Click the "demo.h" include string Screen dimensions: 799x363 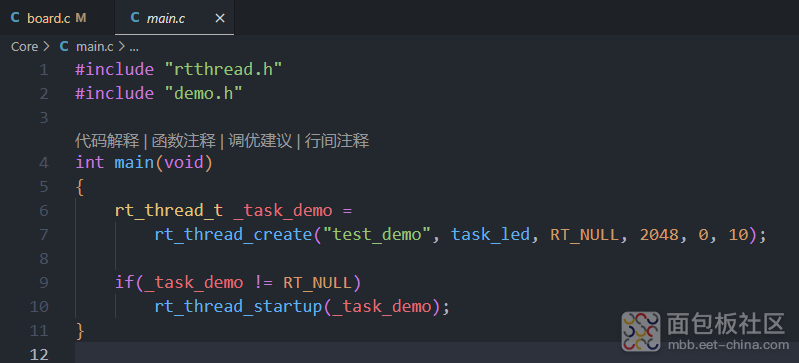(203, 93)
